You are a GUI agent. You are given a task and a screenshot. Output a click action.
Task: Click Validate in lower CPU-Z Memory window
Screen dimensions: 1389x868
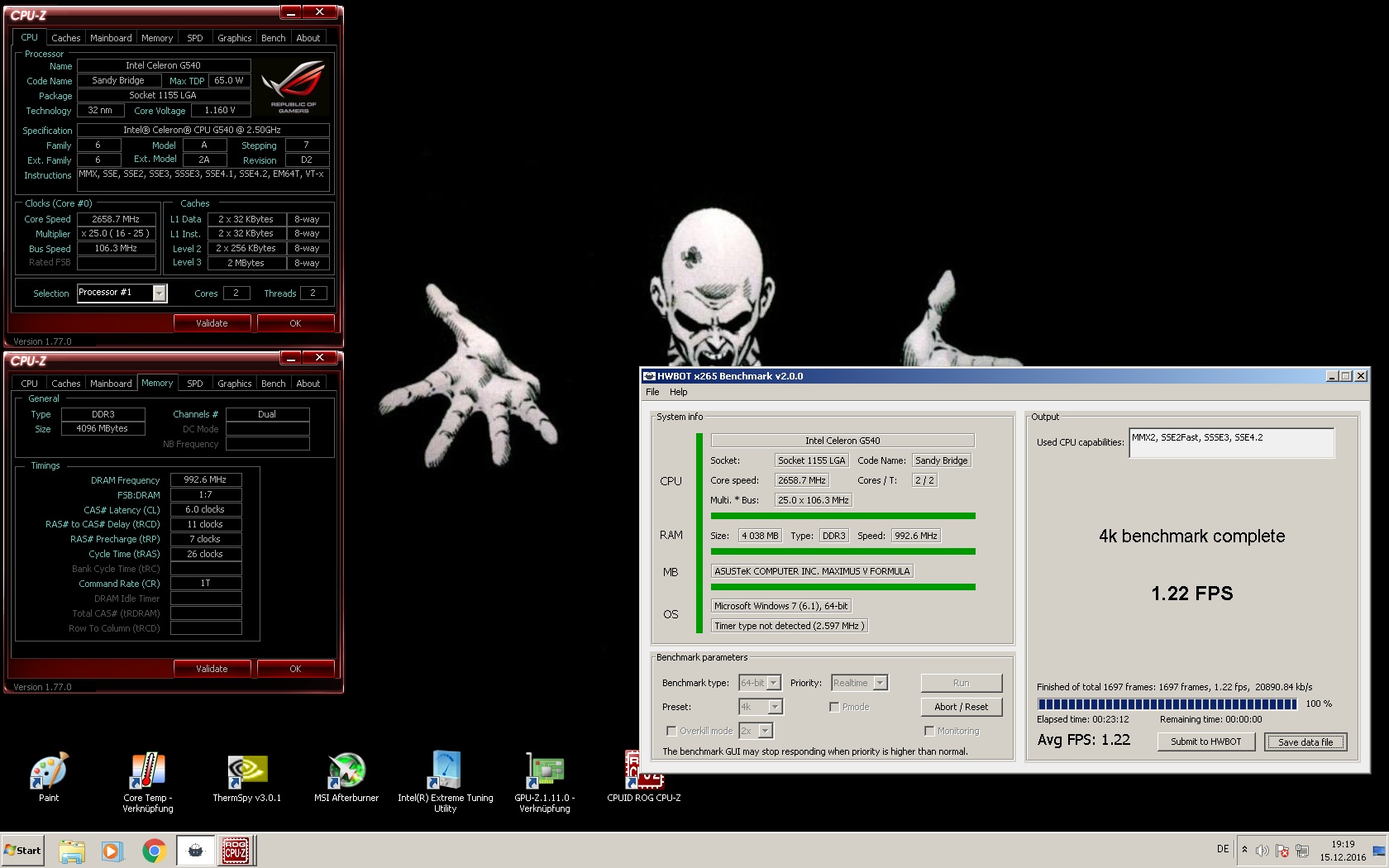[x=212, y=669]
